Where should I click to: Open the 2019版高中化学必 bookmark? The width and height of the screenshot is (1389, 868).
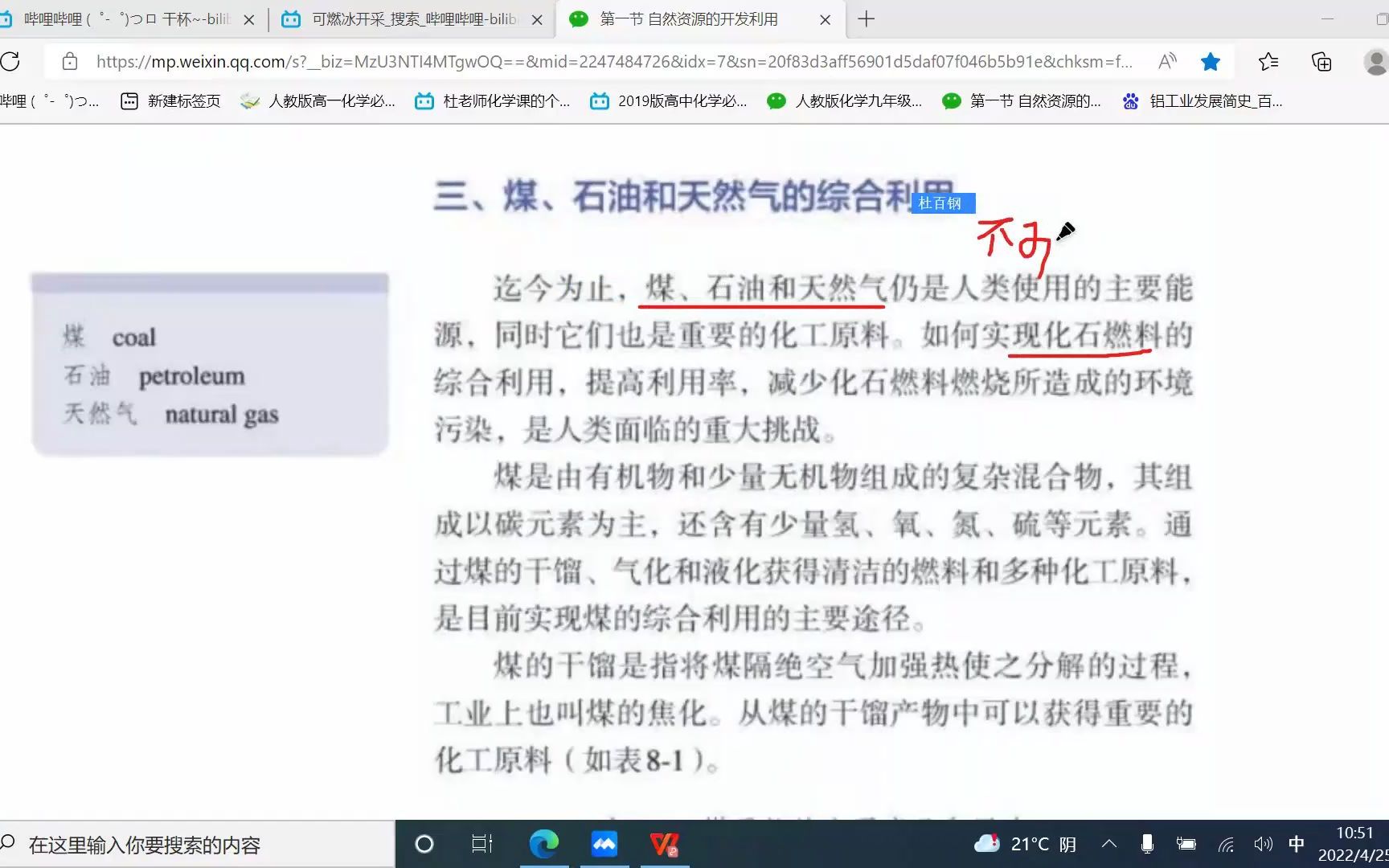click(668, 101)
